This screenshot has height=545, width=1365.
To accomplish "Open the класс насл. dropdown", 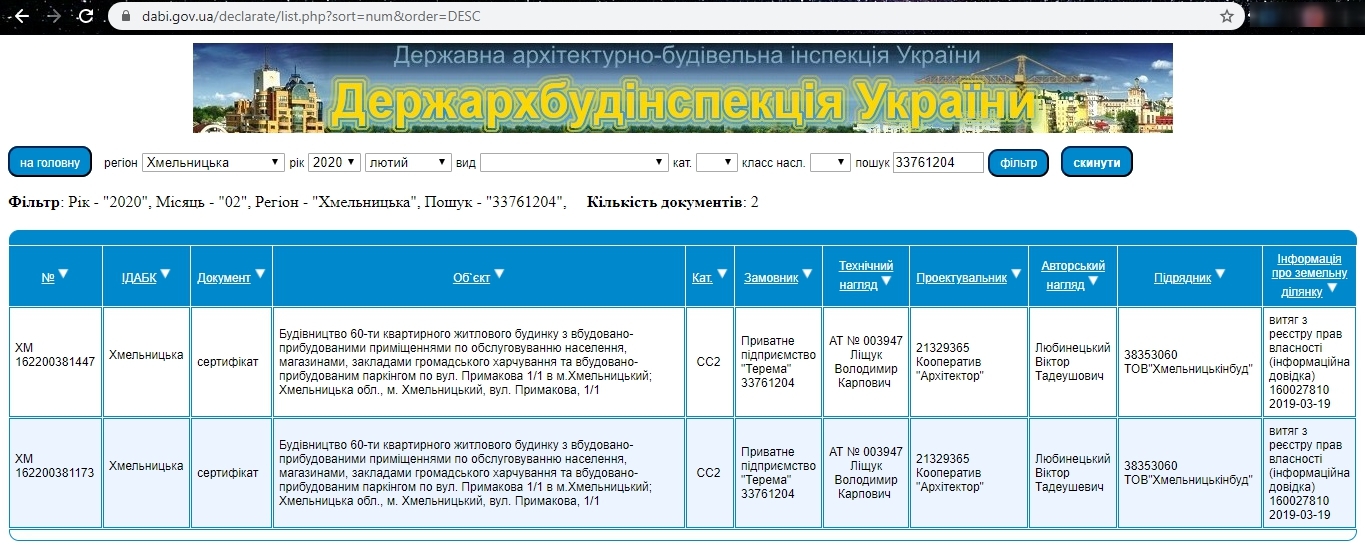I will coord(830,162).
